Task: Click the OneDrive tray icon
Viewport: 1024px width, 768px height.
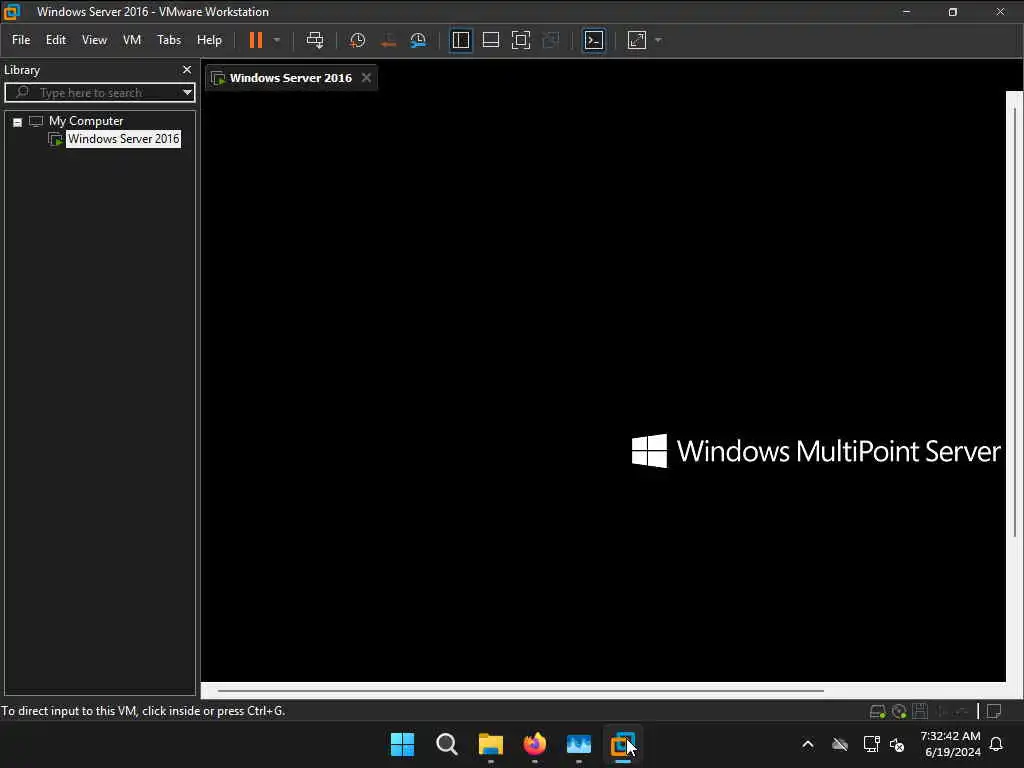Action: 840,744
